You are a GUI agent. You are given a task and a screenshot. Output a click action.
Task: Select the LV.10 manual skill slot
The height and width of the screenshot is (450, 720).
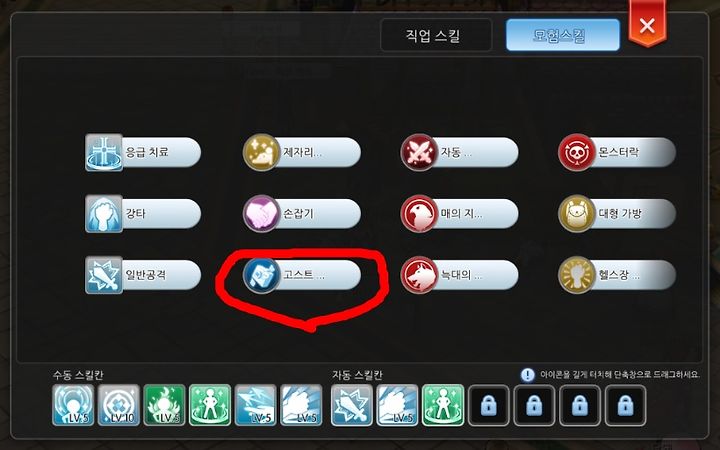[x=118, y=405]
